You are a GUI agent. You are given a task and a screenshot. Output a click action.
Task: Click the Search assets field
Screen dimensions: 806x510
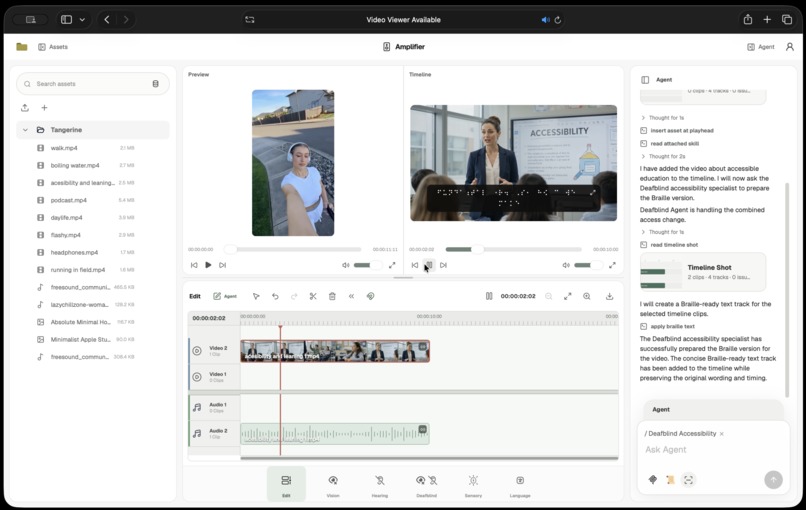93,84
